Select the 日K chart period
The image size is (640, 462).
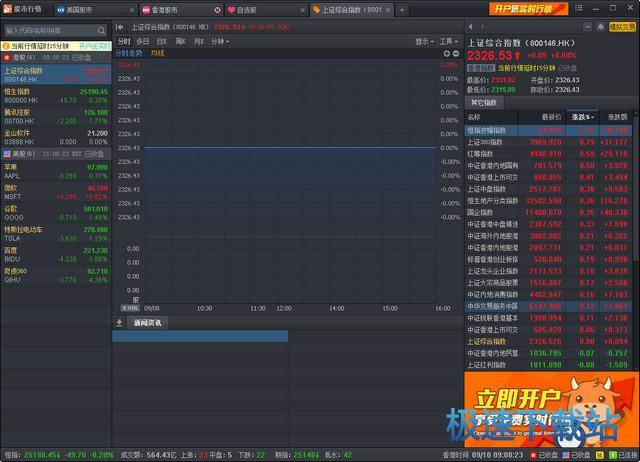[162, 42]
